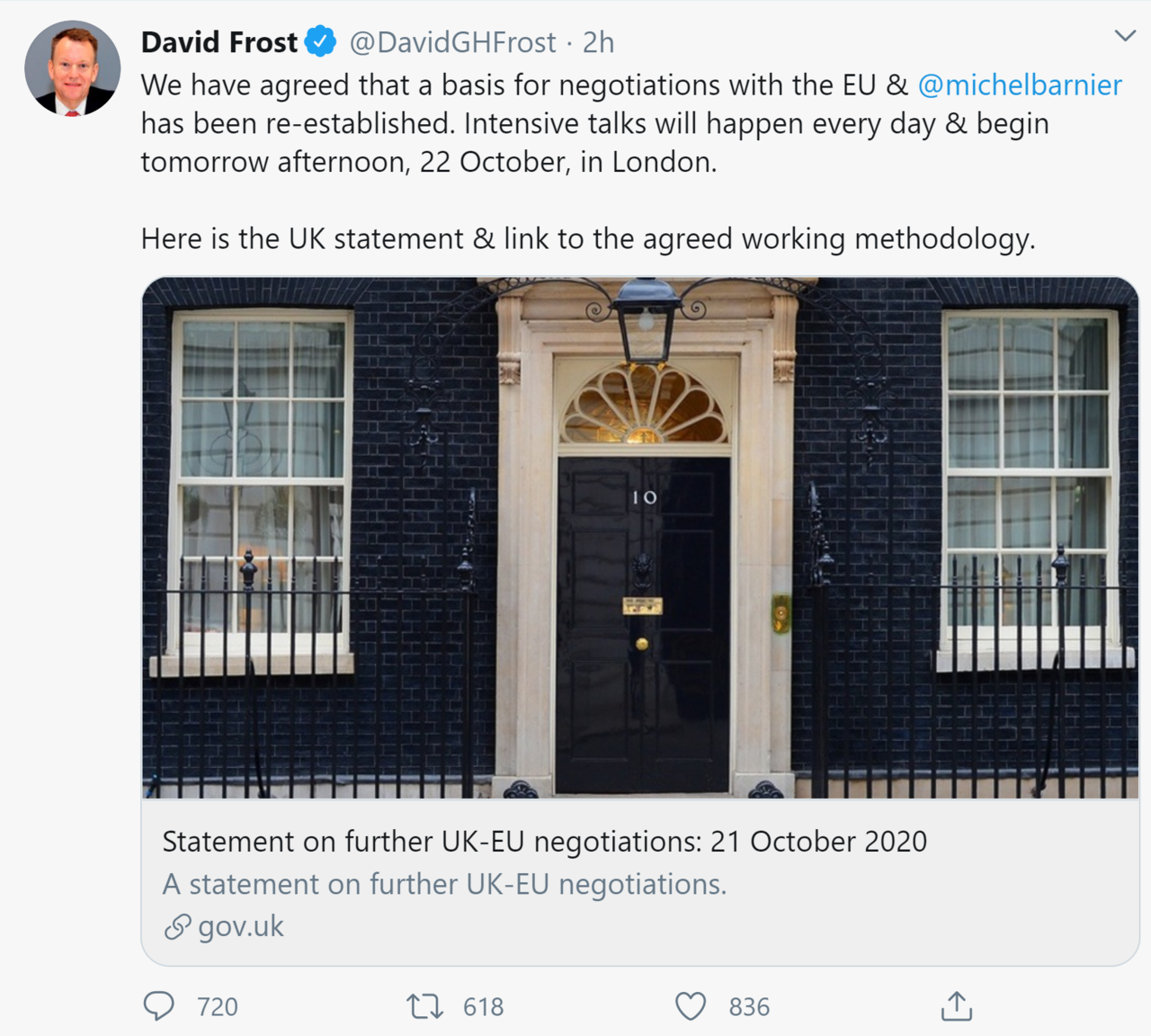Image resolution: width=1151 pixels, height=1036 pixels.
Task: Open the tweet's 2h timestamp
Action: point(598,41)
